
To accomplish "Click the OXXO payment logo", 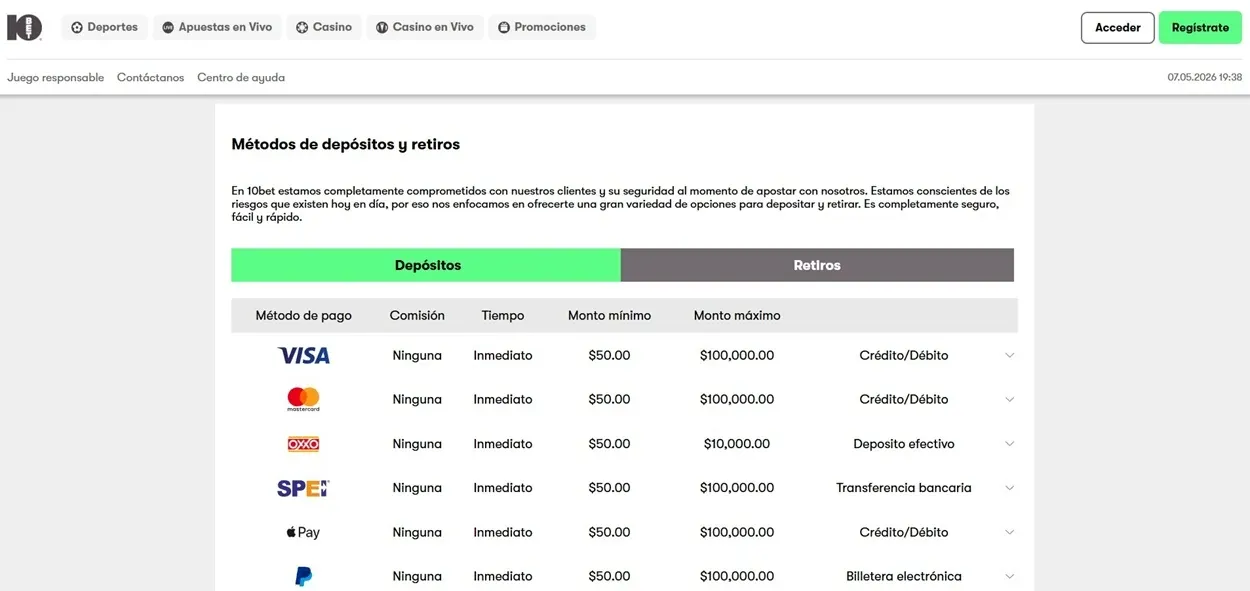I will click(304, 444).
